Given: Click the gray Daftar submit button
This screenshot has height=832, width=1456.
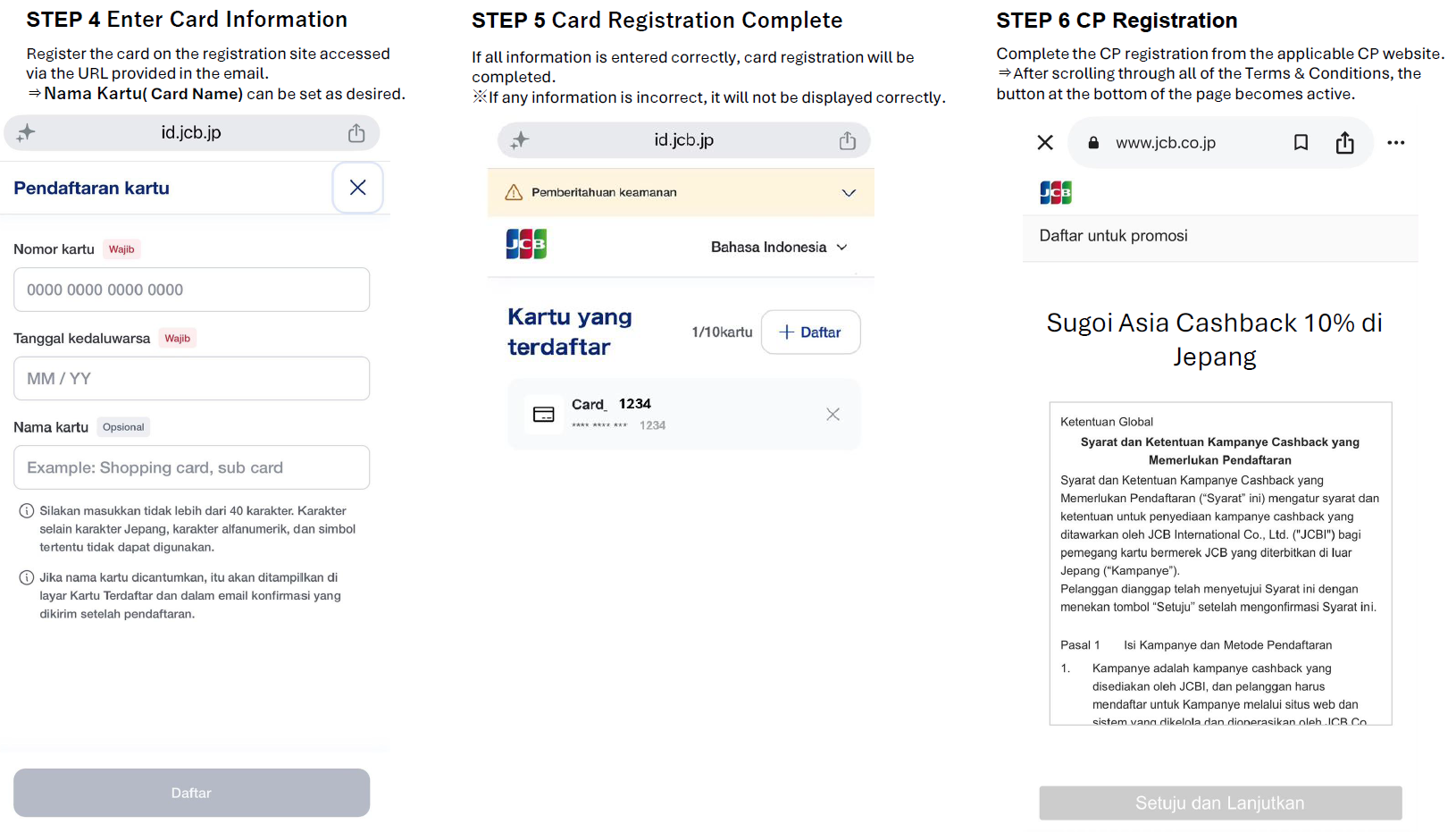Looking at the screenshot, I should tap(191, 793).
